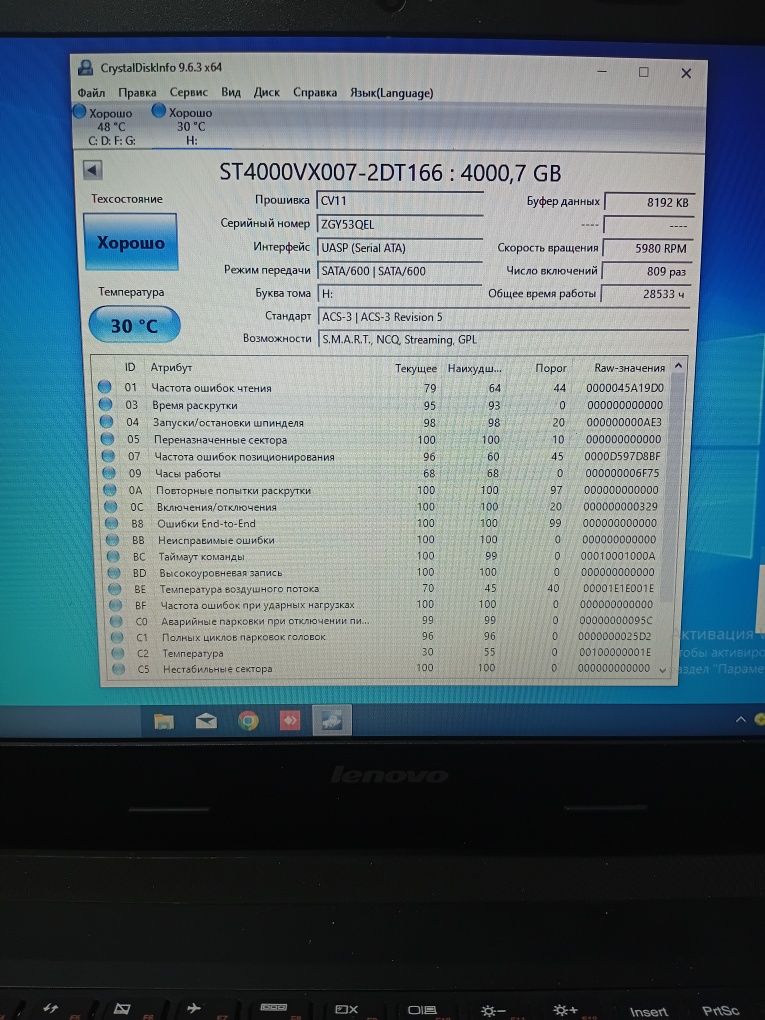This screenshot has width=765, height=1020.
Task: Click the Текущее column header
Action: click(x=416, y=368)
